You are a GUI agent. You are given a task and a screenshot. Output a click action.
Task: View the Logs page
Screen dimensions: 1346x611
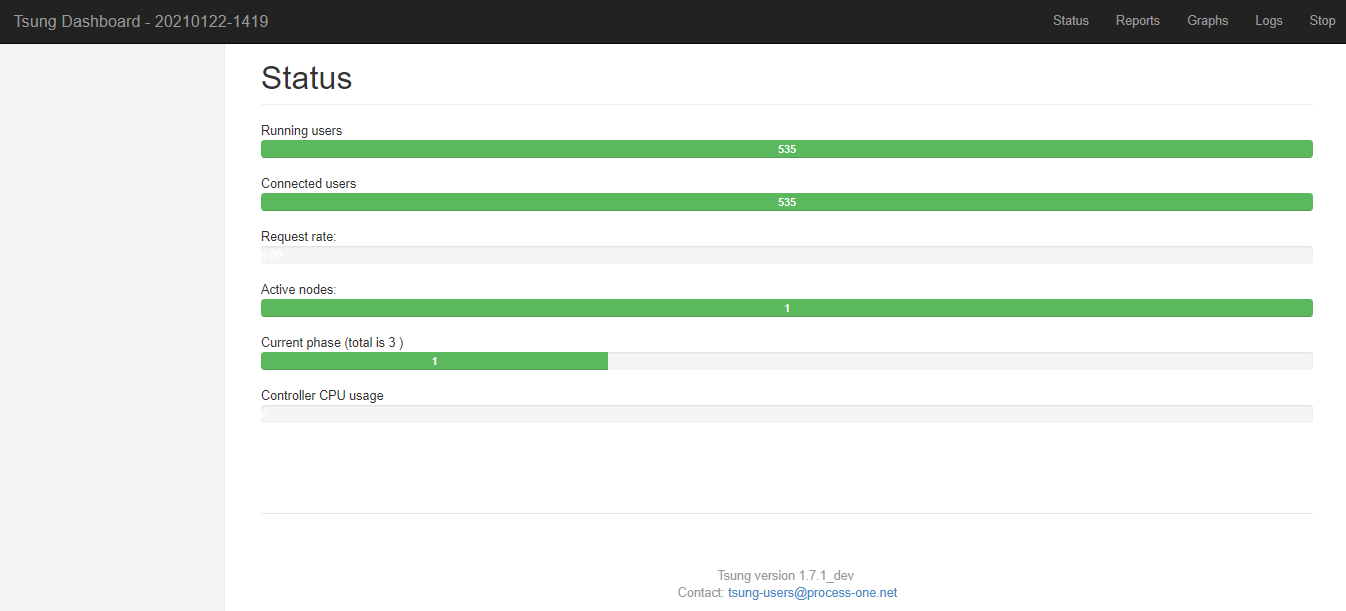click(x=1268, y=21)
